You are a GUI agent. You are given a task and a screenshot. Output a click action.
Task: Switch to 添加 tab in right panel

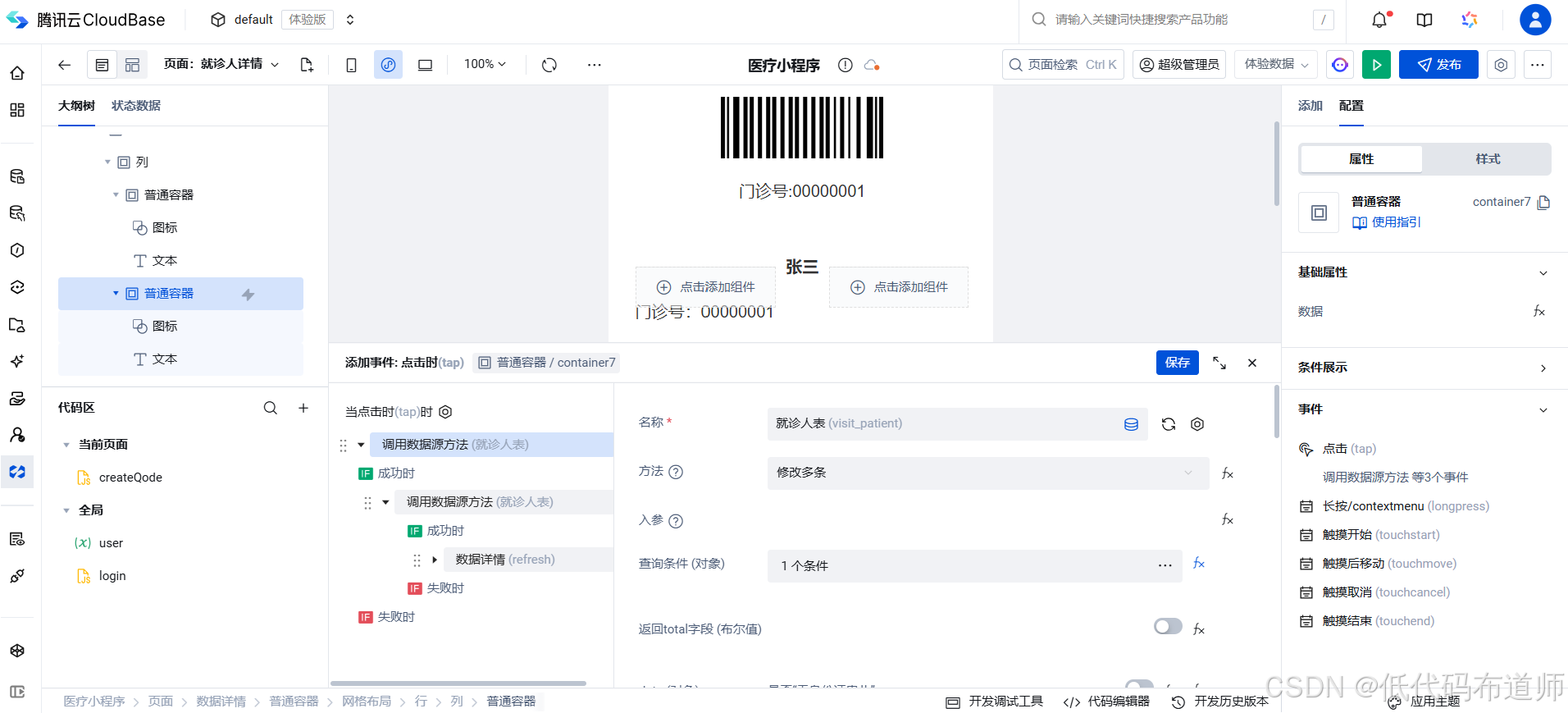(x=1310, y=106)
